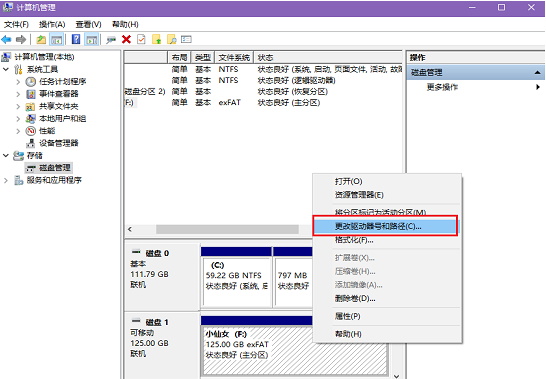This screenshot has height=379, width=546.
Task: Select 属性(P) Properties in context menu
Action: click(x=348, y=316)
